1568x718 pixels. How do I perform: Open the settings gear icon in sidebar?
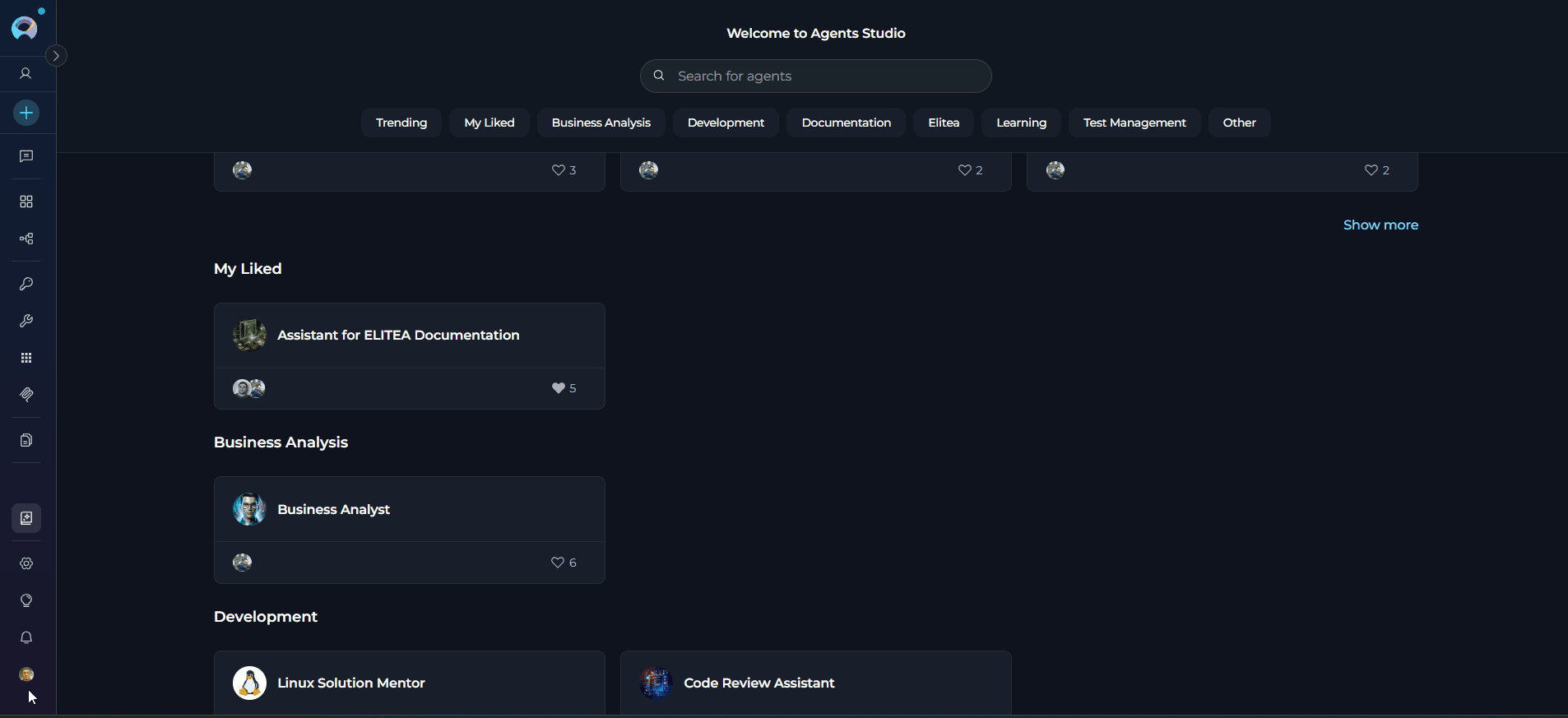pyautogui.click(x=26, y=563)
